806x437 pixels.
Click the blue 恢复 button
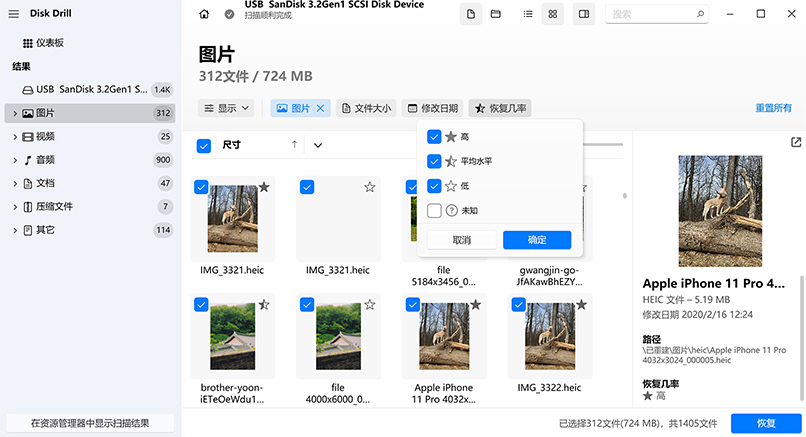coord(766,424)
